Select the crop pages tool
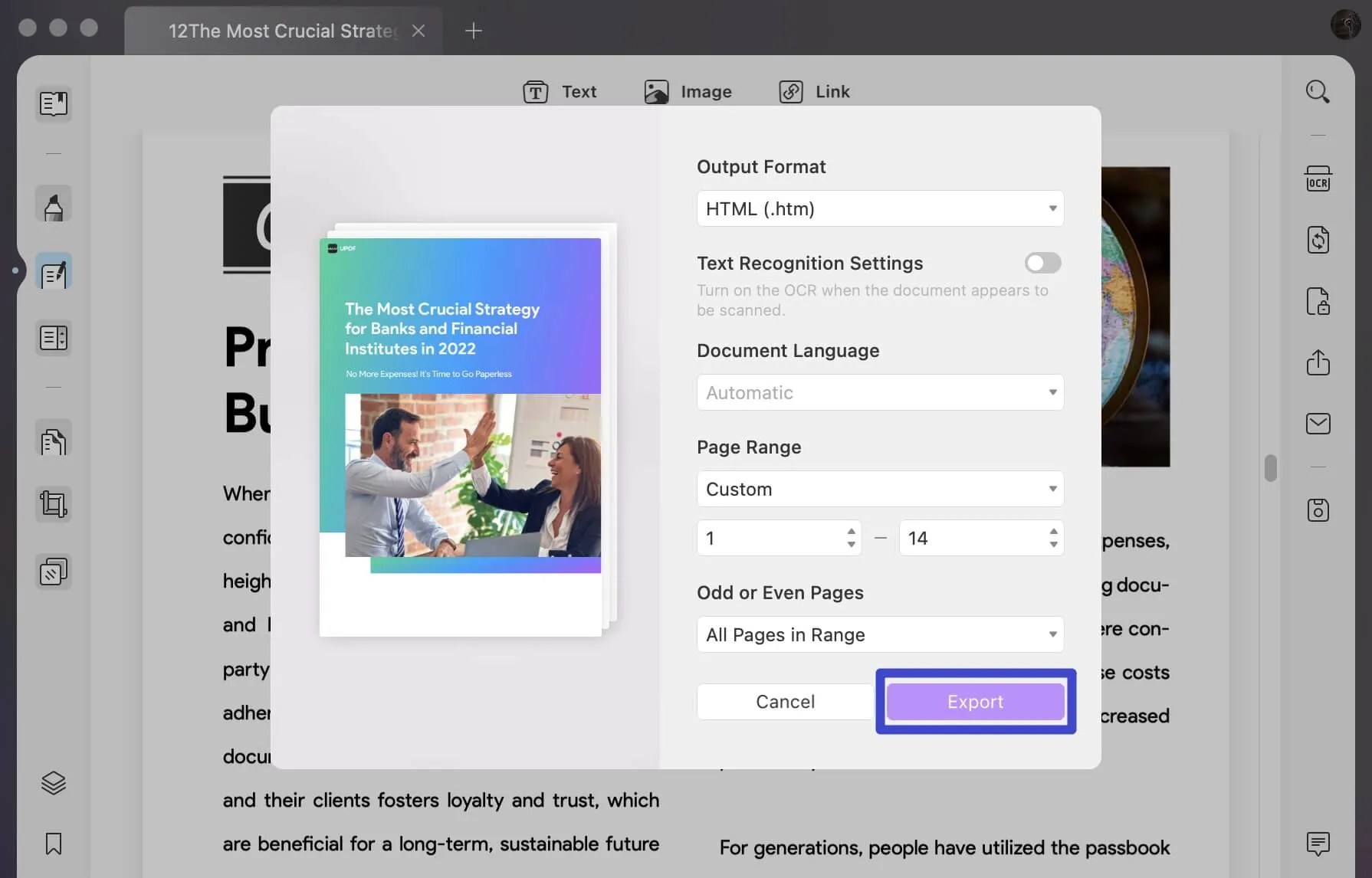 [54, 504]
